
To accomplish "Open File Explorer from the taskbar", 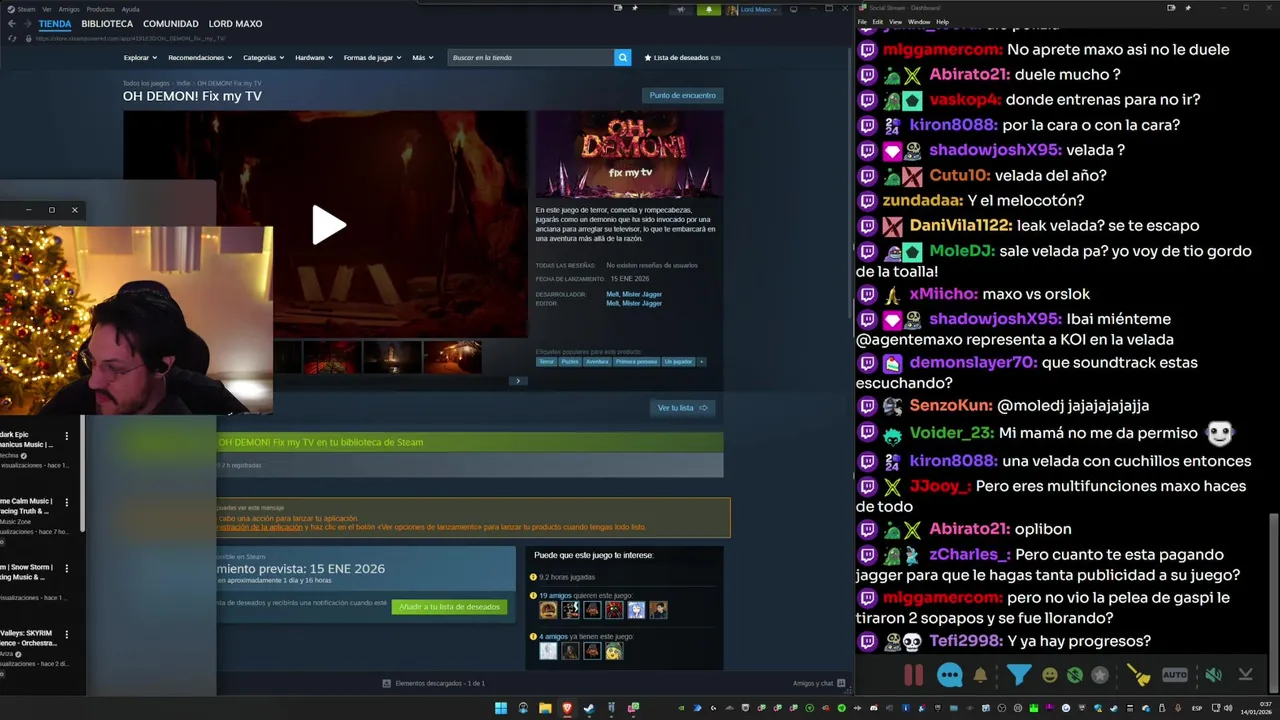I will 545,708.
